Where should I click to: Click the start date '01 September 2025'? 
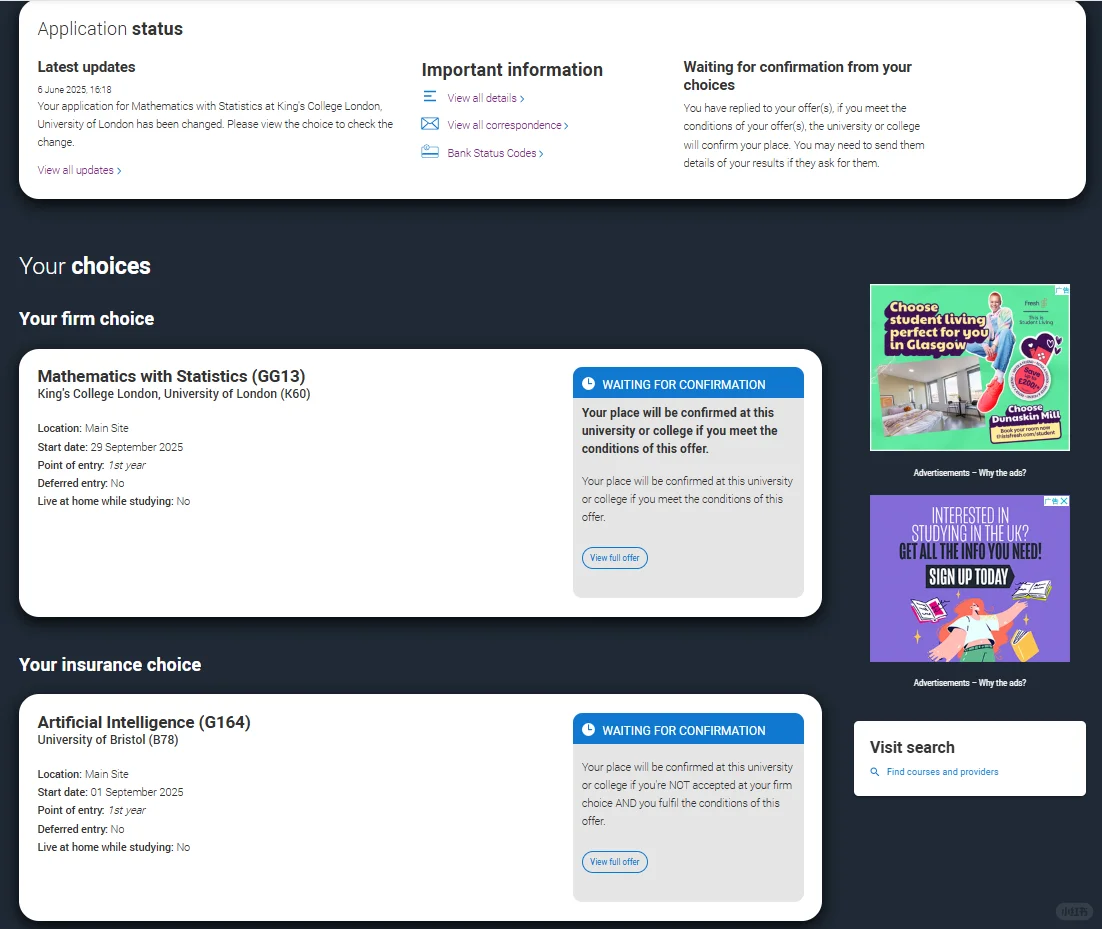(x=136, y=792)
